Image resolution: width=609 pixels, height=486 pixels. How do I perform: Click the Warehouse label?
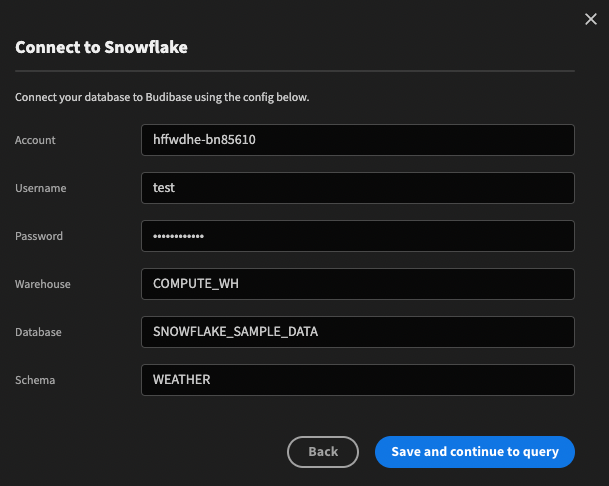coord(43,284)
